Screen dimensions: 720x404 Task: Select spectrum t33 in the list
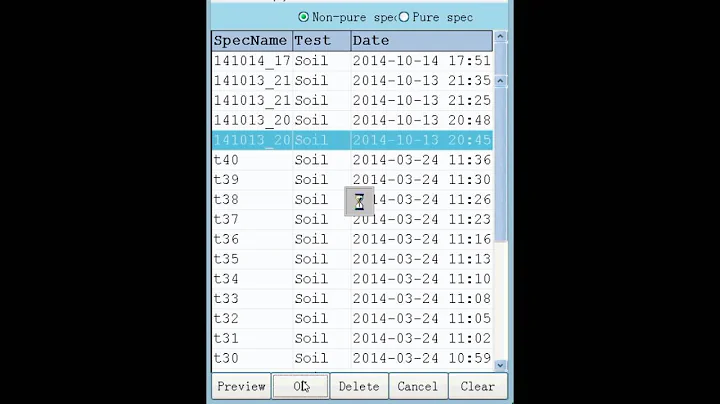coord(352,298)
